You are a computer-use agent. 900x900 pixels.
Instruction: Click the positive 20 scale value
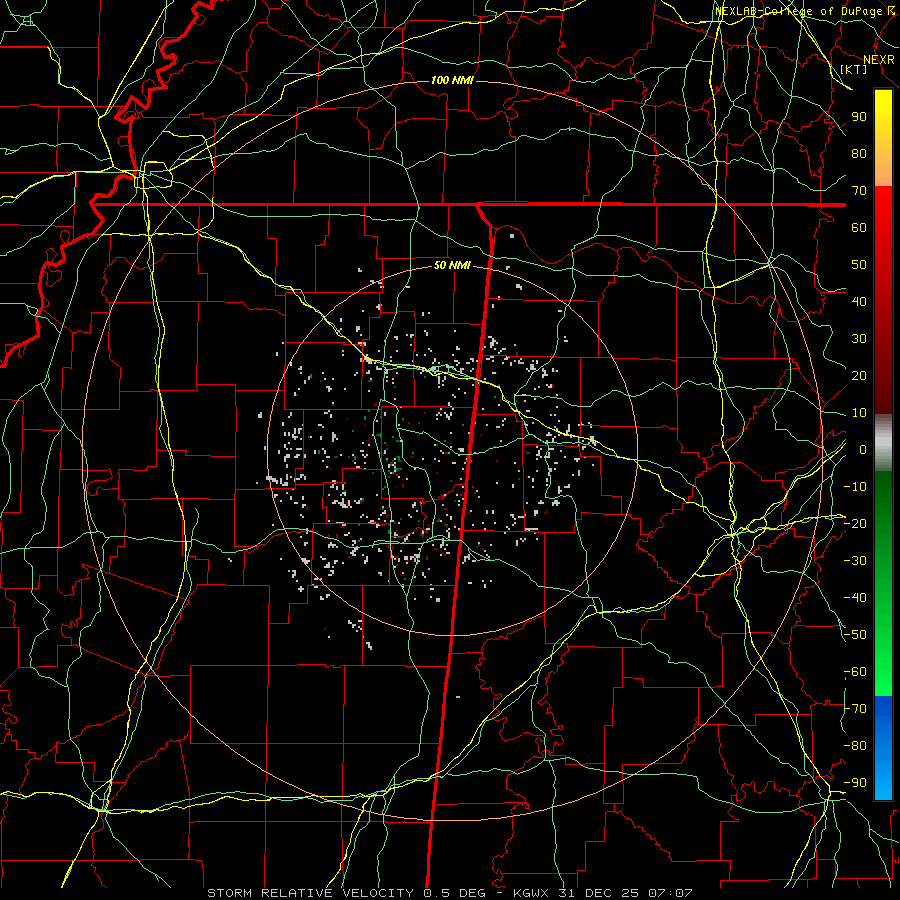859,375
